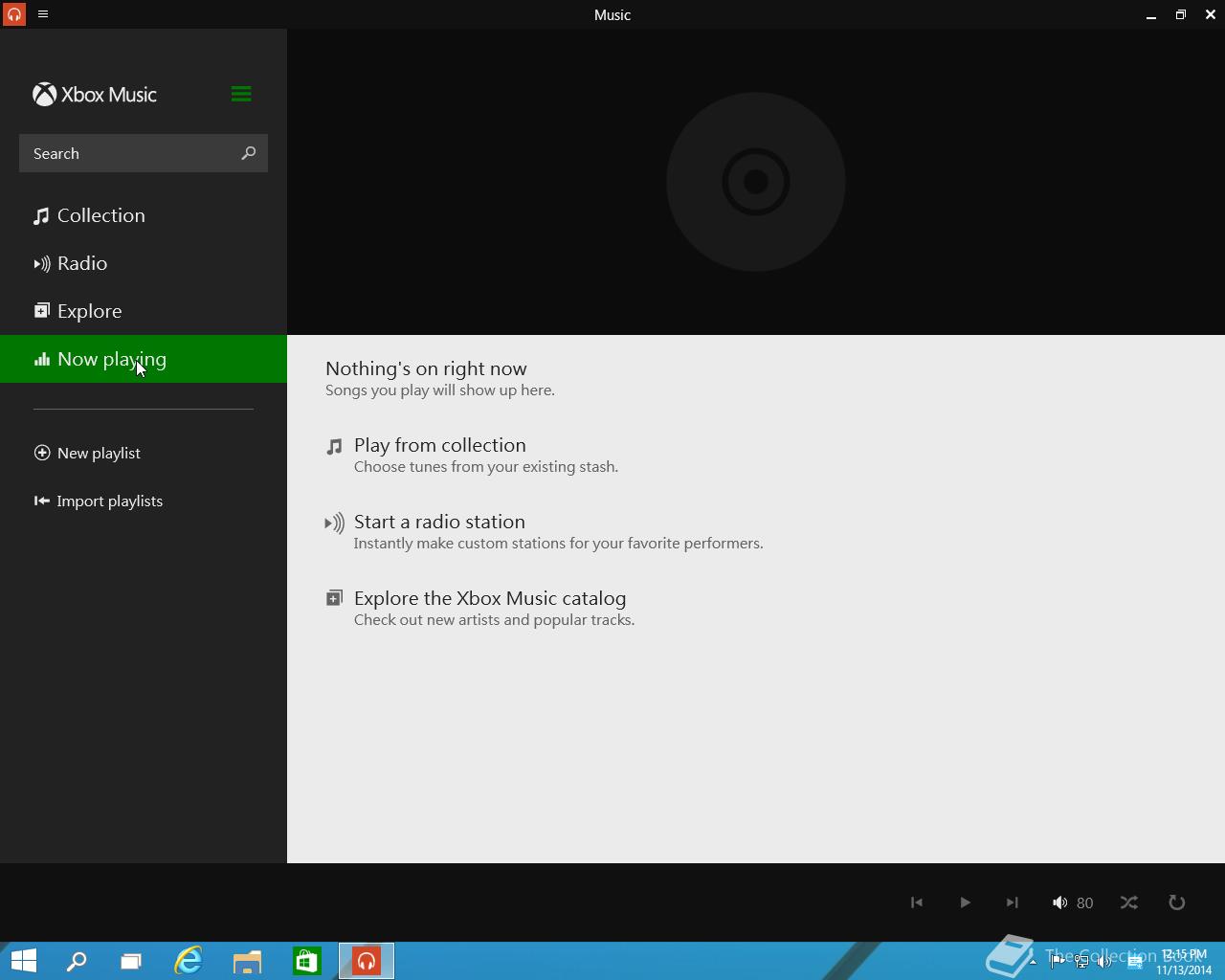The height and width of the screenshot is (980, 1225).
Task: Open the Windows Start button
Action: point(24,961)
